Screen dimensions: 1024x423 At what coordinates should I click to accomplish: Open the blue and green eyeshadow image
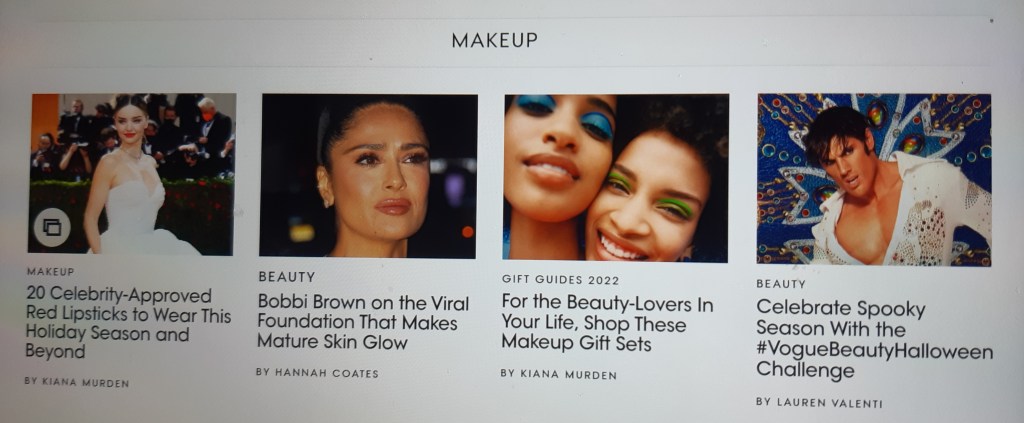point(616,178)
